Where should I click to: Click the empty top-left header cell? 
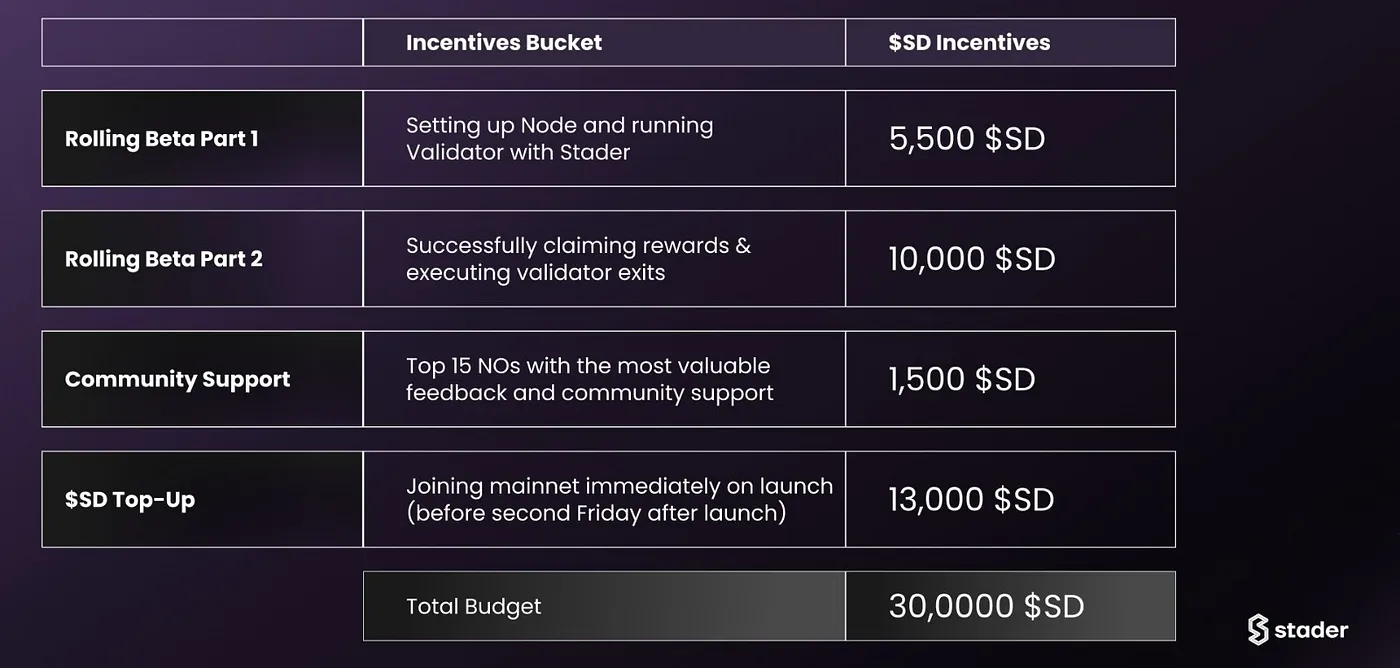click(x=202, y=43)
